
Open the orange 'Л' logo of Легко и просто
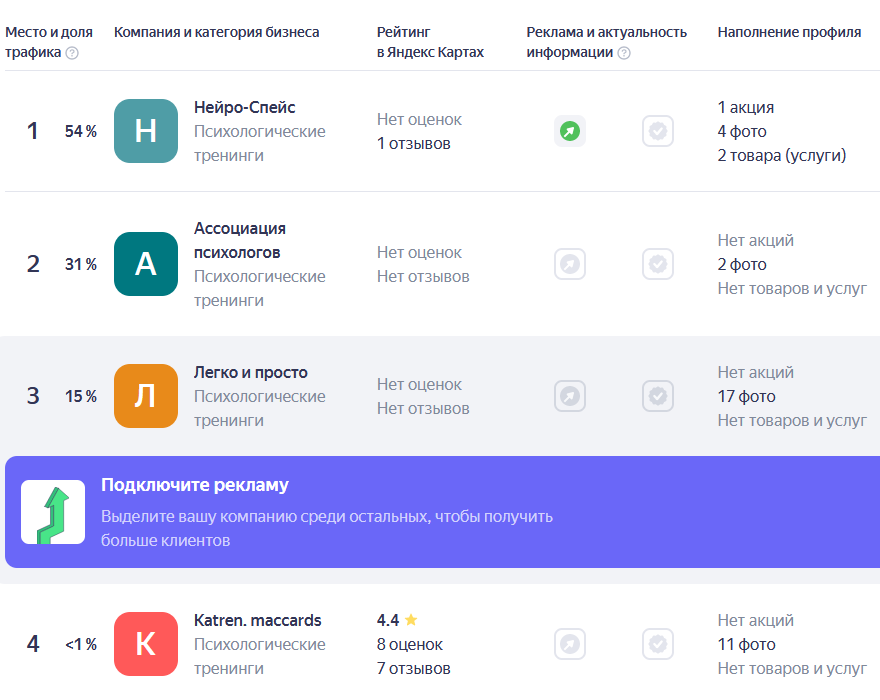pyautogui.click(x=146, y=396)
